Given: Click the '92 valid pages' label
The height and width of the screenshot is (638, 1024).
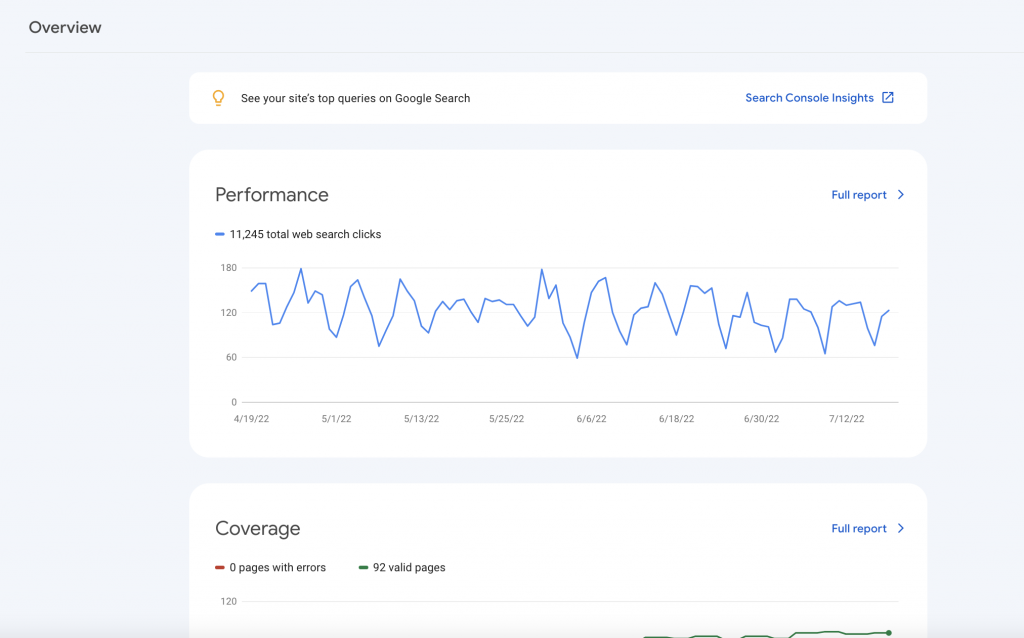Looking at the screenshot, I should (409, 567).
